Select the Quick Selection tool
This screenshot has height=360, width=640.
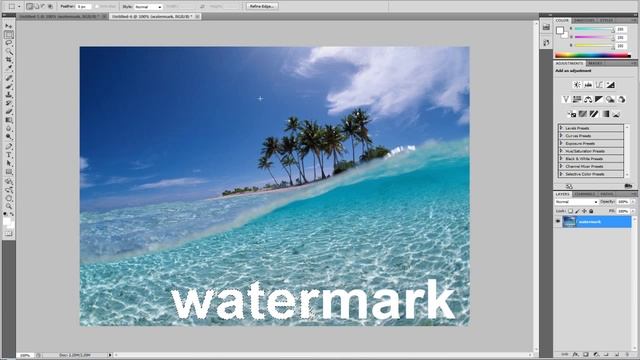9,51
